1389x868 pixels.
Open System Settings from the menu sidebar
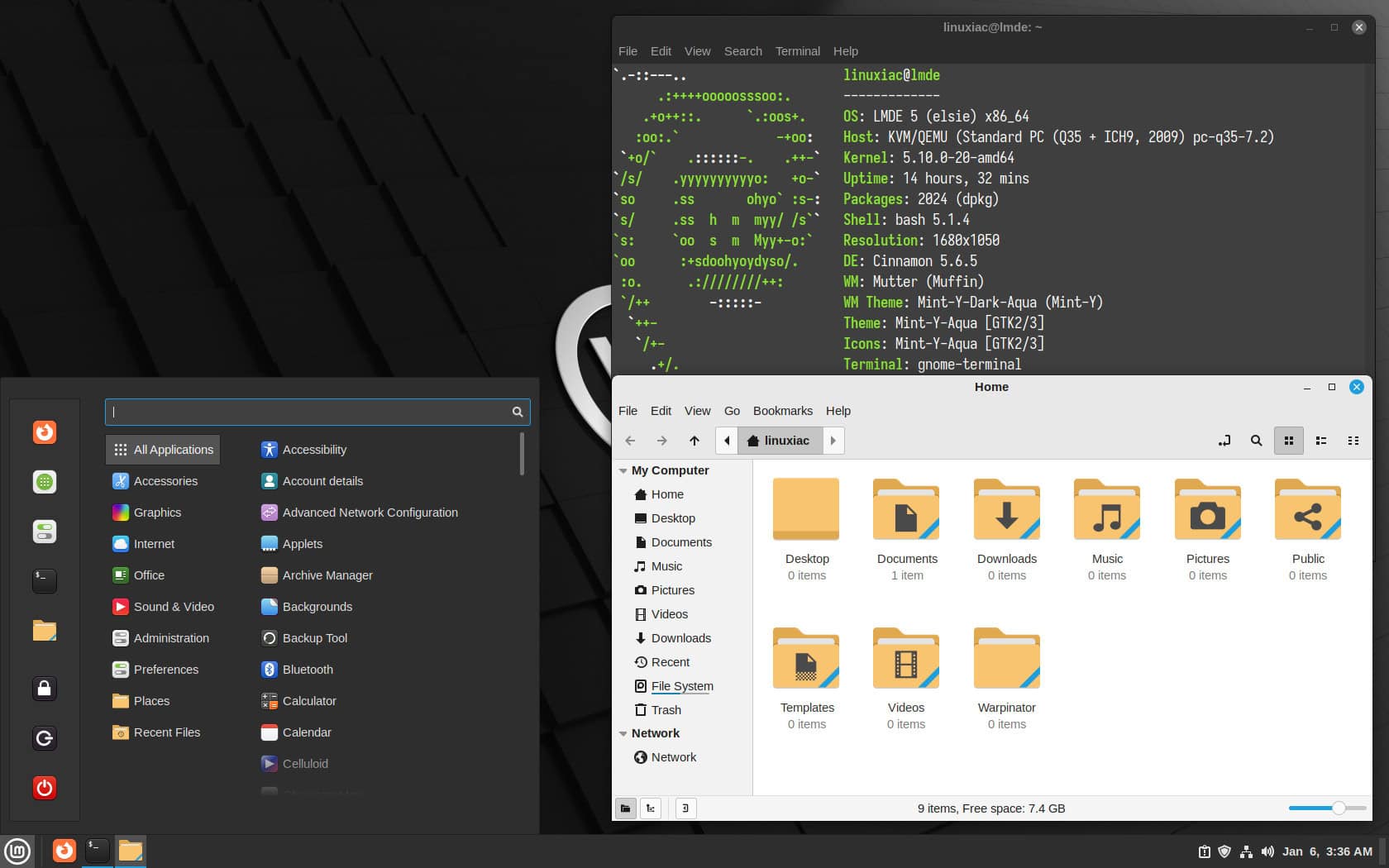tap(44, 532)
